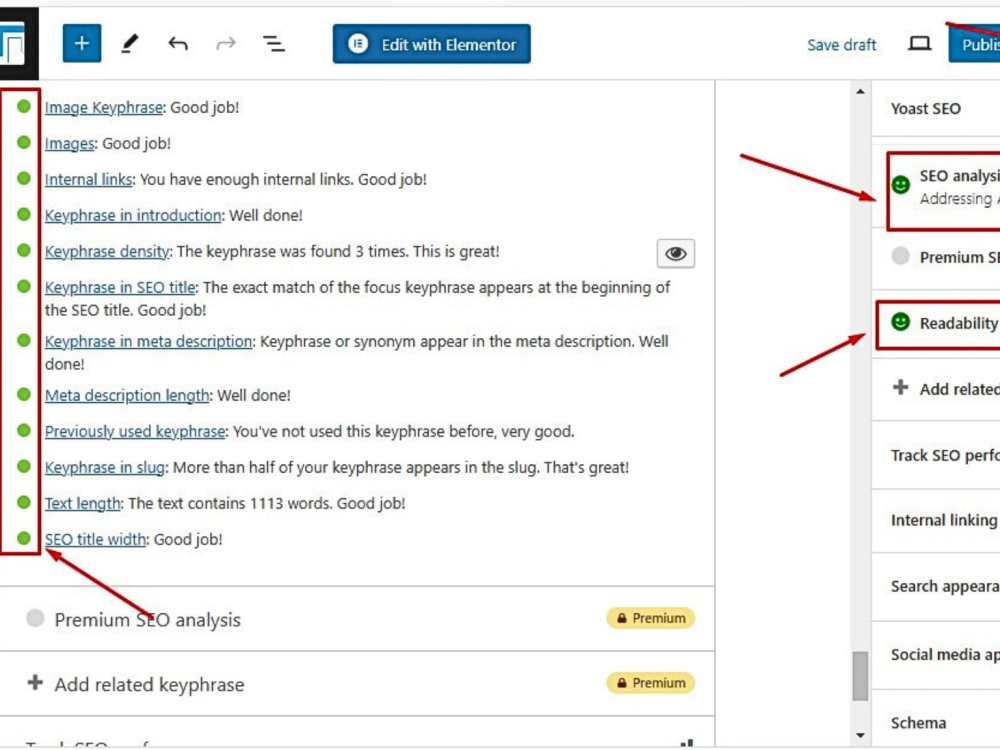Screen dimensions: 1000x750
Task: Click the scrollbar down arrow
Action: [x=860, y=735]
